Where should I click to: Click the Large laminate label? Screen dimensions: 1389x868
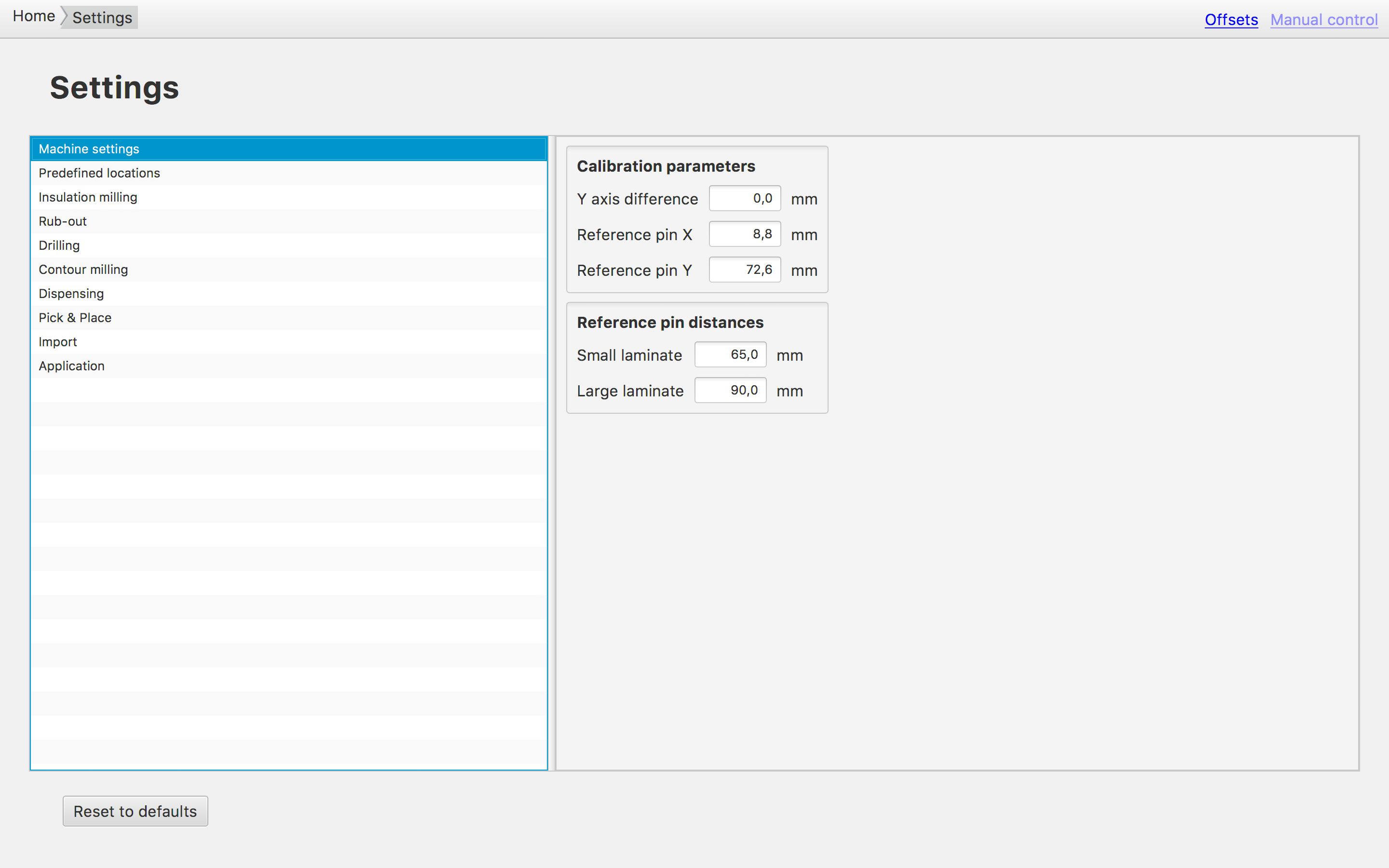coord(630,391)
